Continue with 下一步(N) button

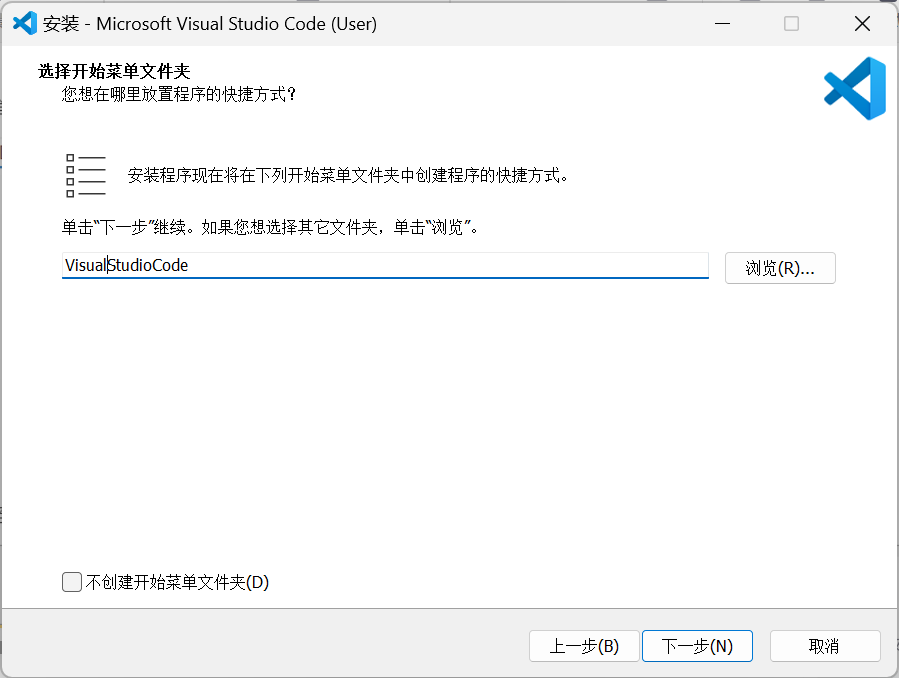click(x=697, y=646)
